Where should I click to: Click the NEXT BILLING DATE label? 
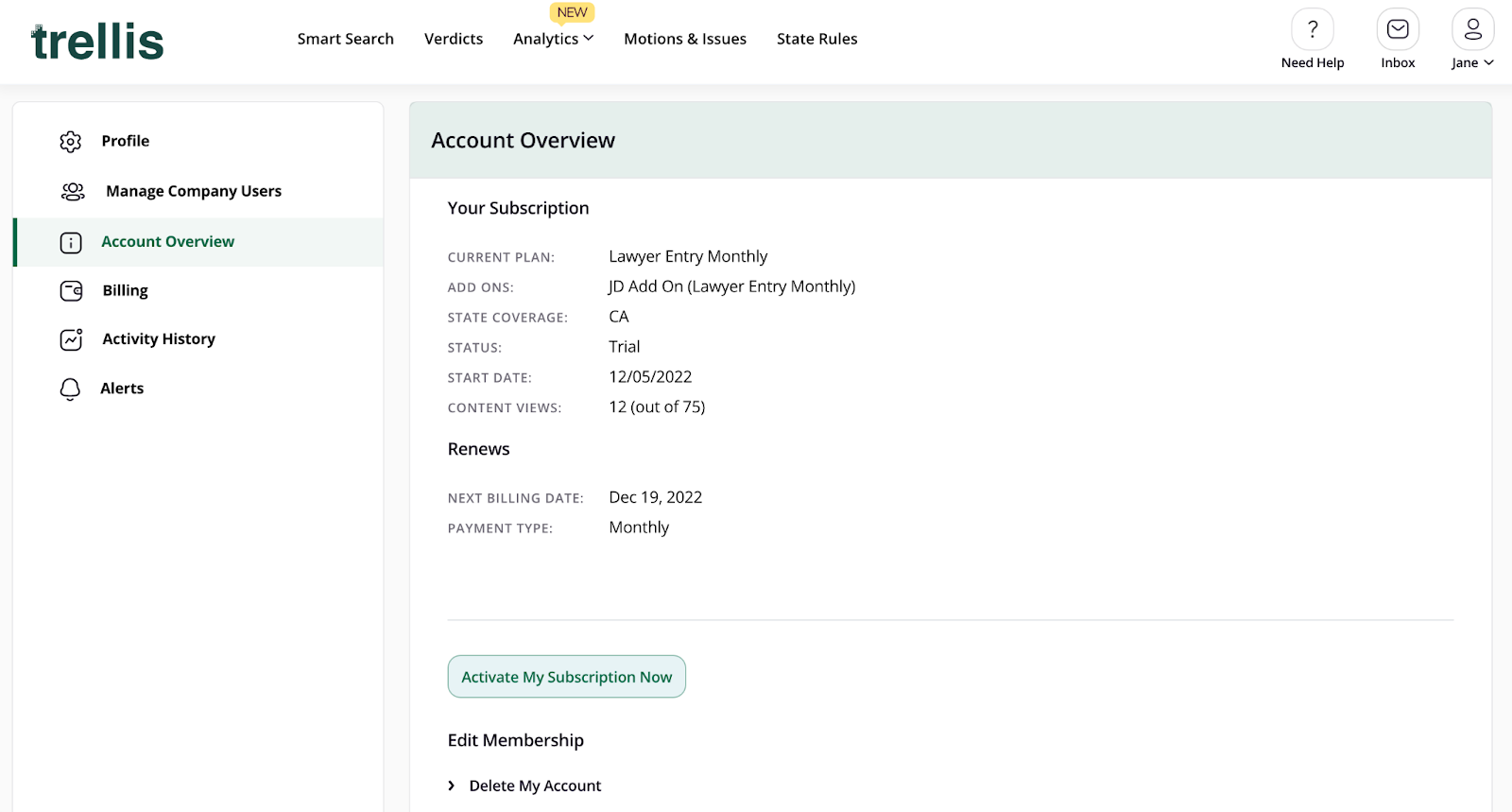[x=516, y=499]
